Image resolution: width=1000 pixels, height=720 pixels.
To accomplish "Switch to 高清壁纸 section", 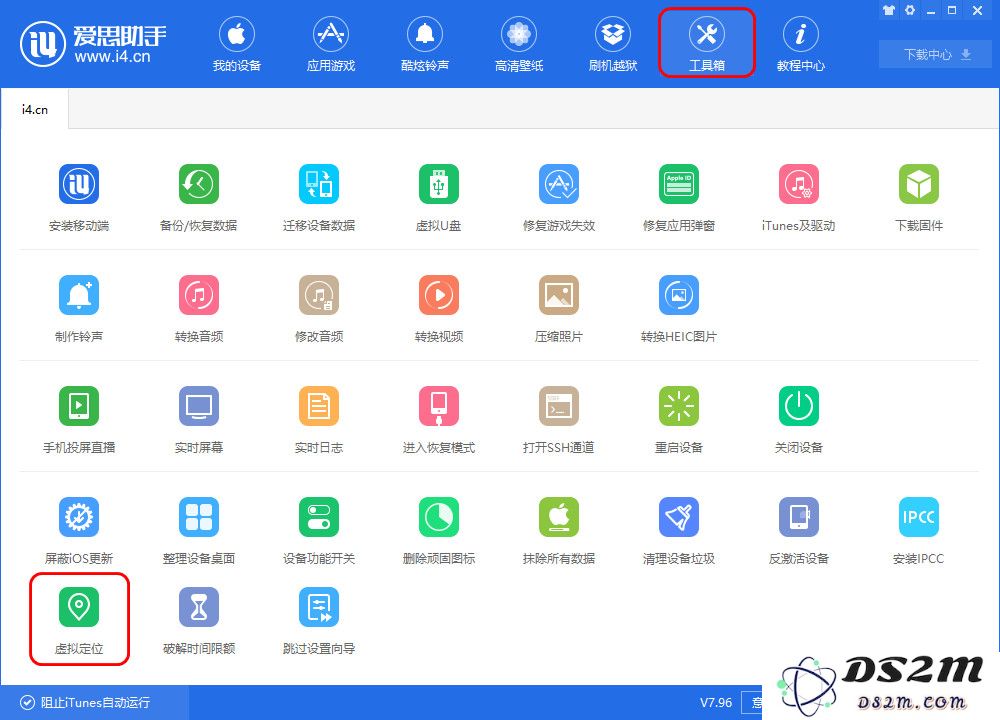I will point(519,43).
